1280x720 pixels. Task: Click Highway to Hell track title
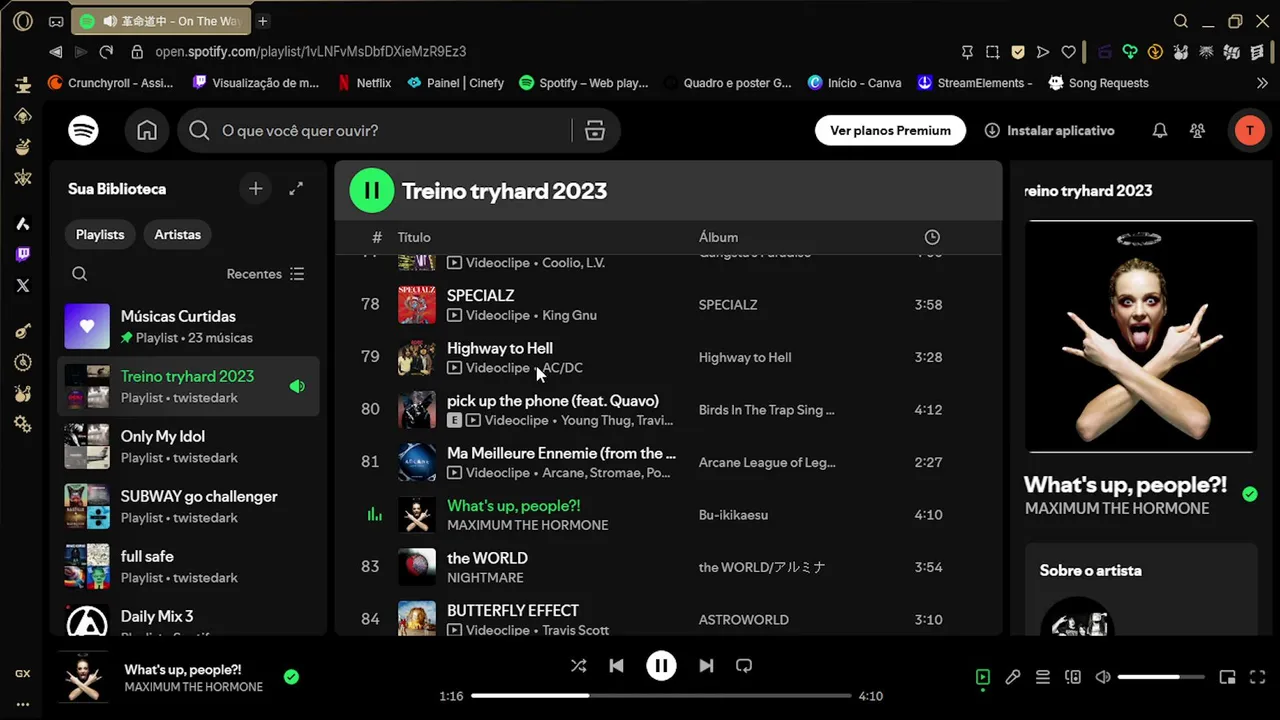pyautogui.click(x=500, y=348)
